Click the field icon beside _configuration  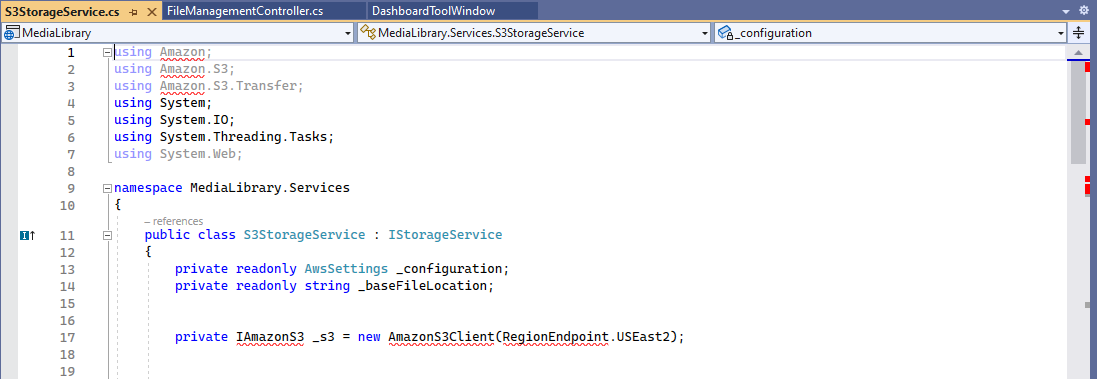pyautogui.click(x=725, y=33)
